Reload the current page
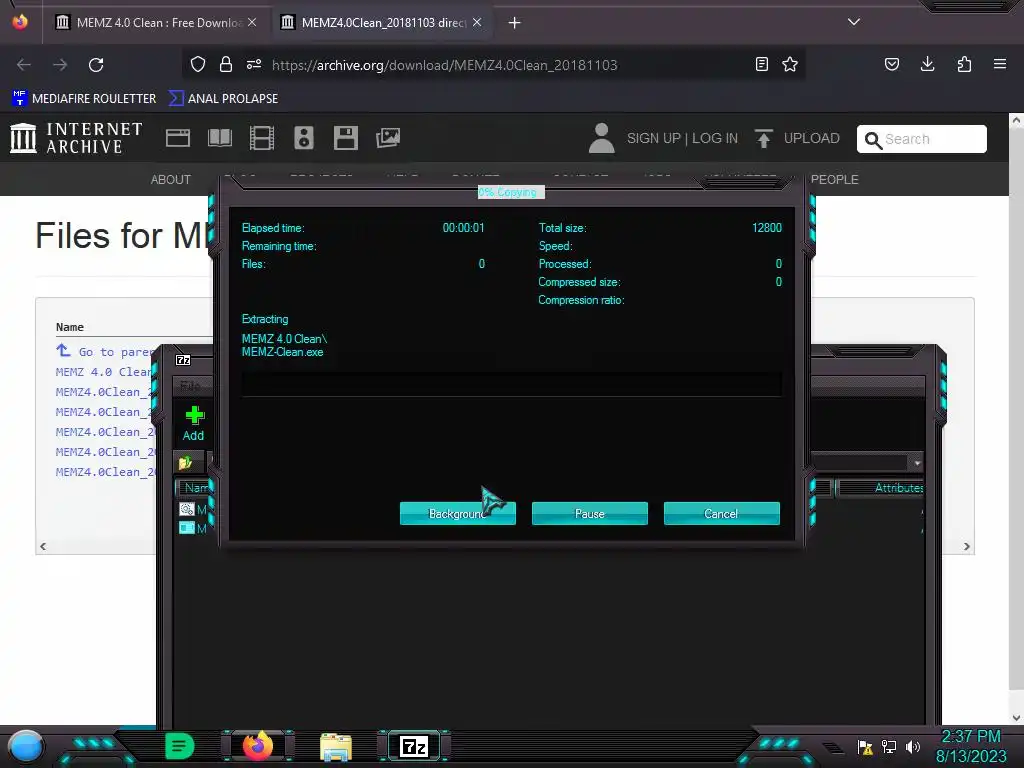 point(96,65)
